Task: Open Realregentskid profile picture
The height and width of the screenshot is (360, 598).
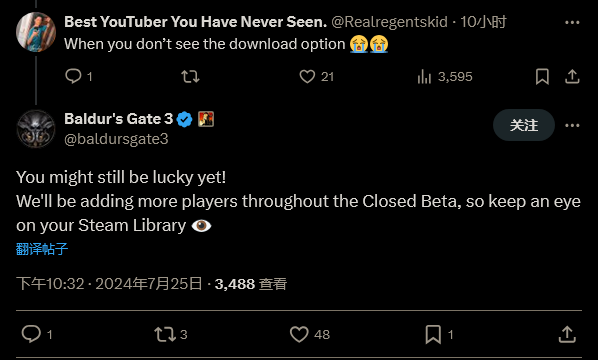Action: point(36,32)
